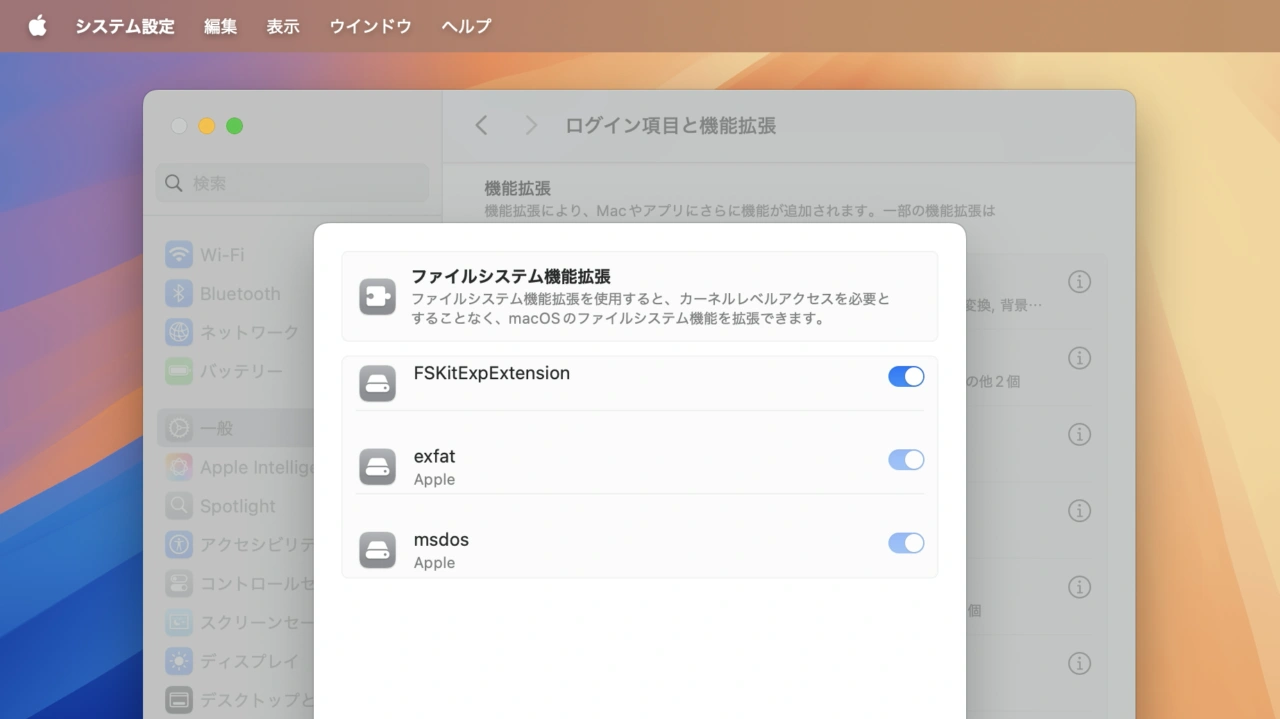Screen dimensions: 1280x719
Task: Toggle the exfat extension switch
Action: (906, 460)
